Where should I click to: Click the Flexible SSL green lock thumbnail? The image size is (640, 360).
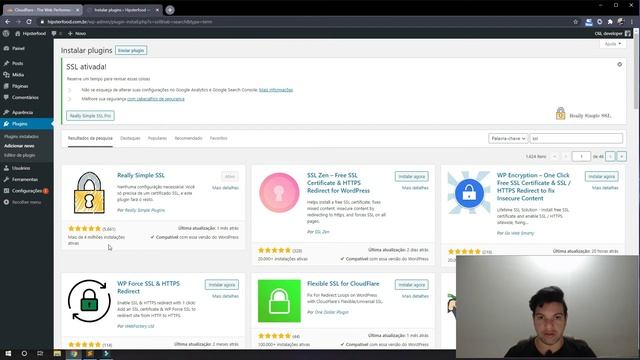click(x=279, y=301)
